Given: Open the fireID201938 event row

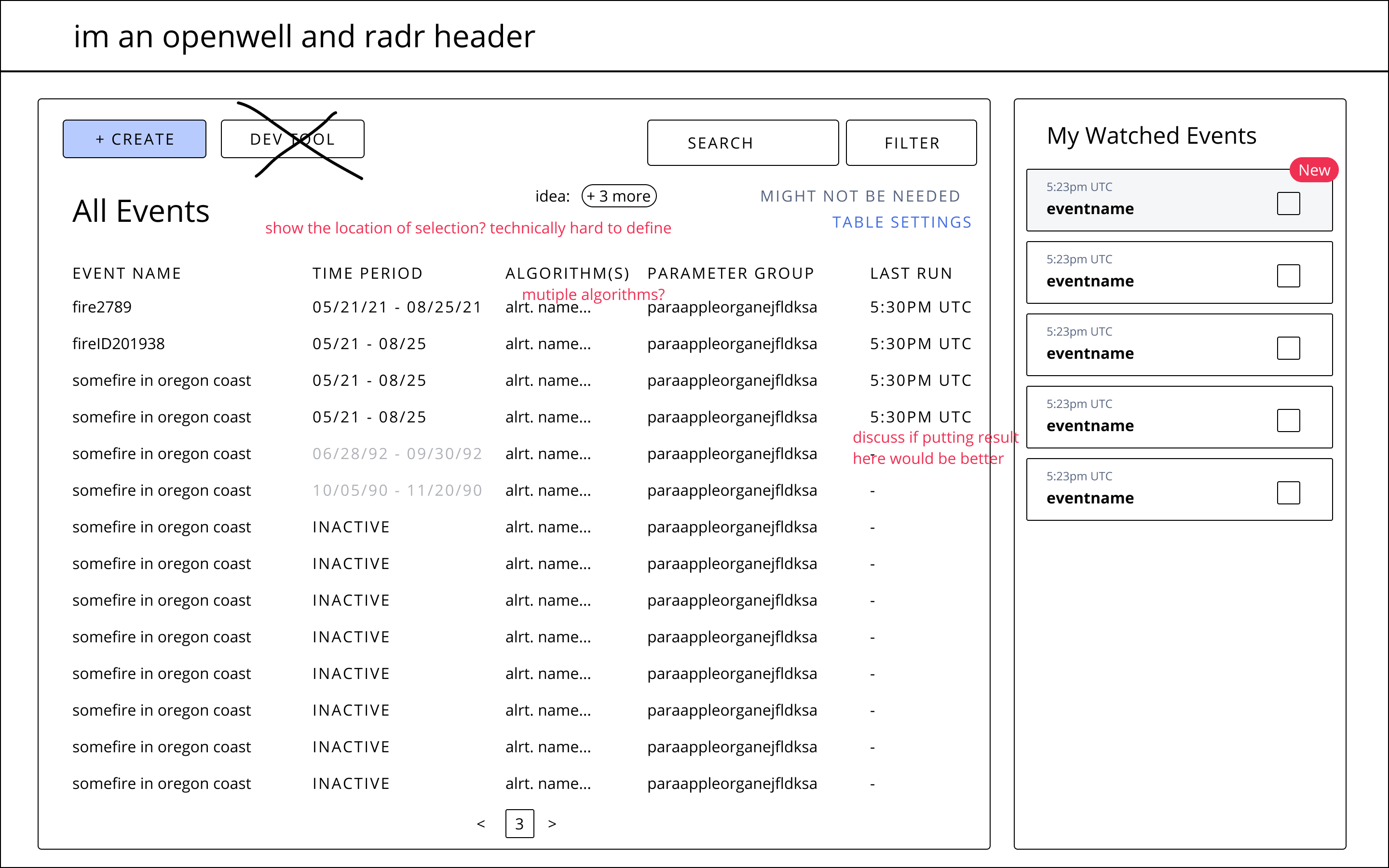Looking at the screenshot, I should coord(118,344).
